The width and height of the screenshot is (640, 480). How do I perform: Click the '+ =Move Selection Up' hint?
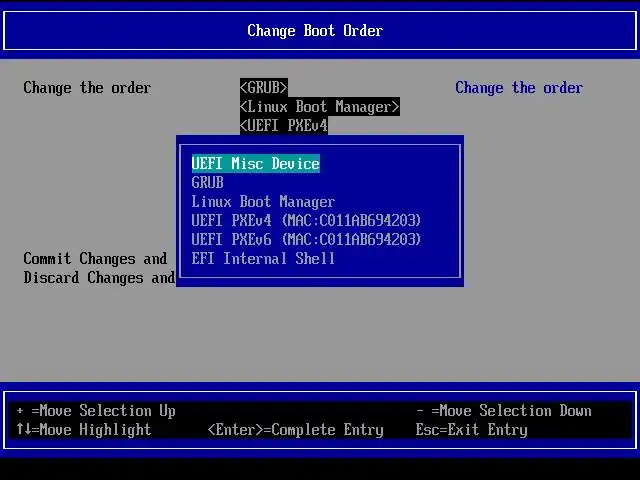click(96, 411)
